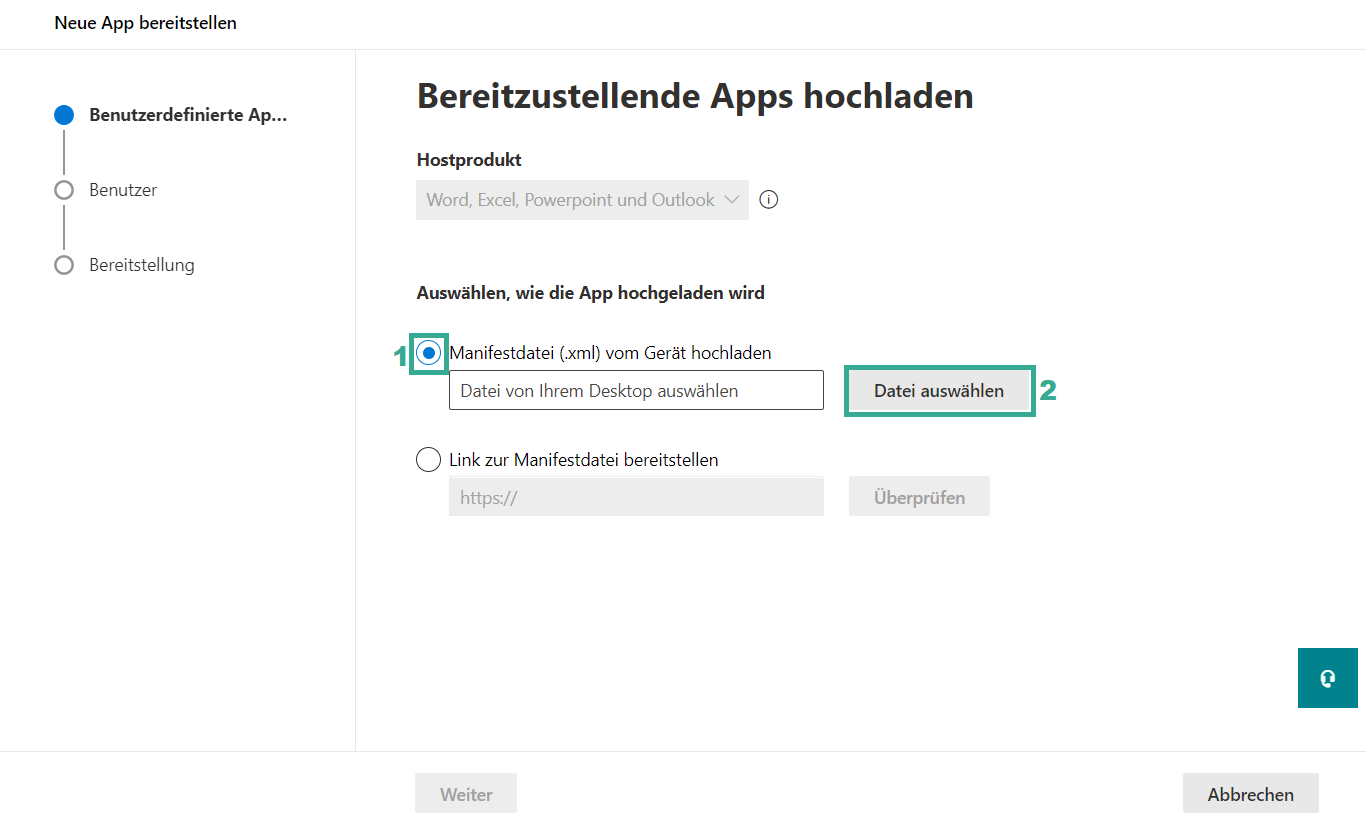
Task: Click 'Abbrechen' to cancel the deployment
Action: 1250,794
